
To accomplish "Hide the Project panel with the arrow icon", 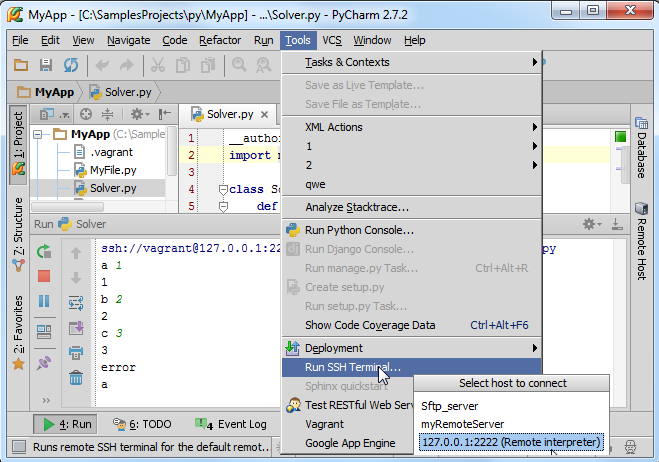I will [164, 114].
